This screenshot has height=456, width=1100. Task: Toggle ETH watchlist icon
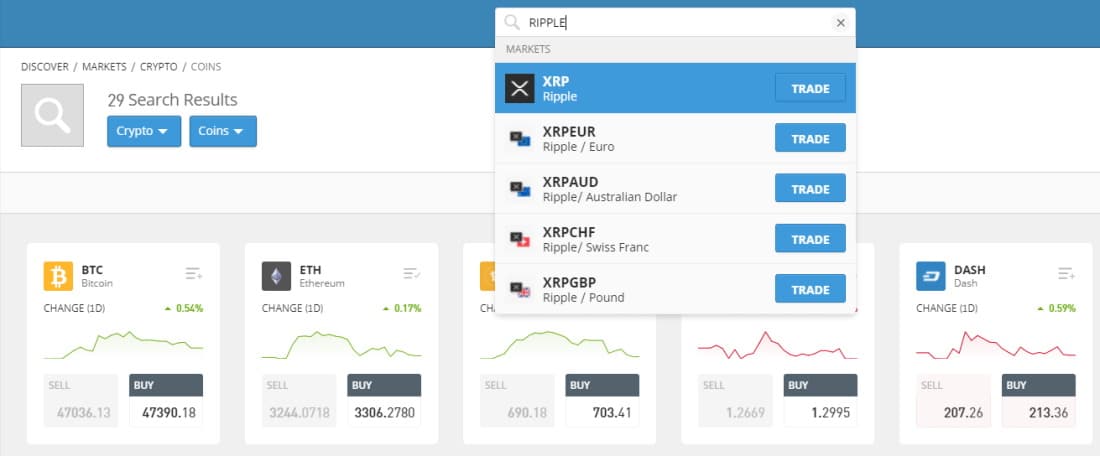point(412,274)
